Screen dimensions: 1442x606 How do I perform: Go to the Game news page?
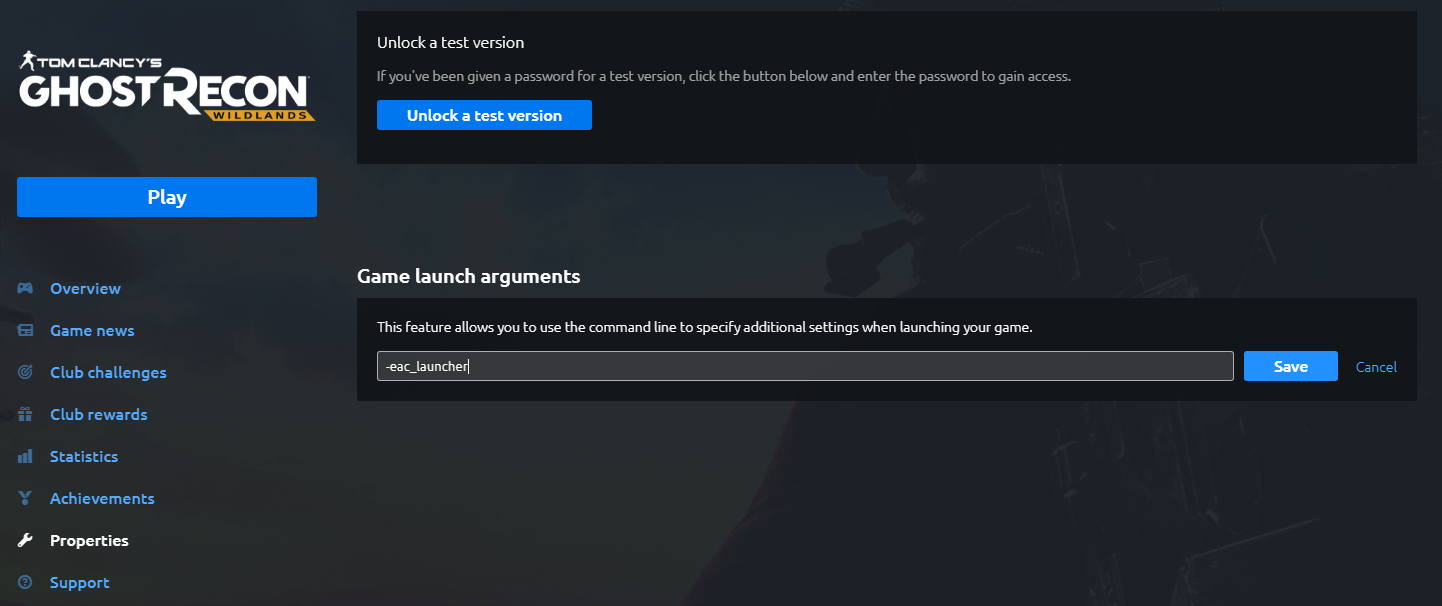pos(92,330)
